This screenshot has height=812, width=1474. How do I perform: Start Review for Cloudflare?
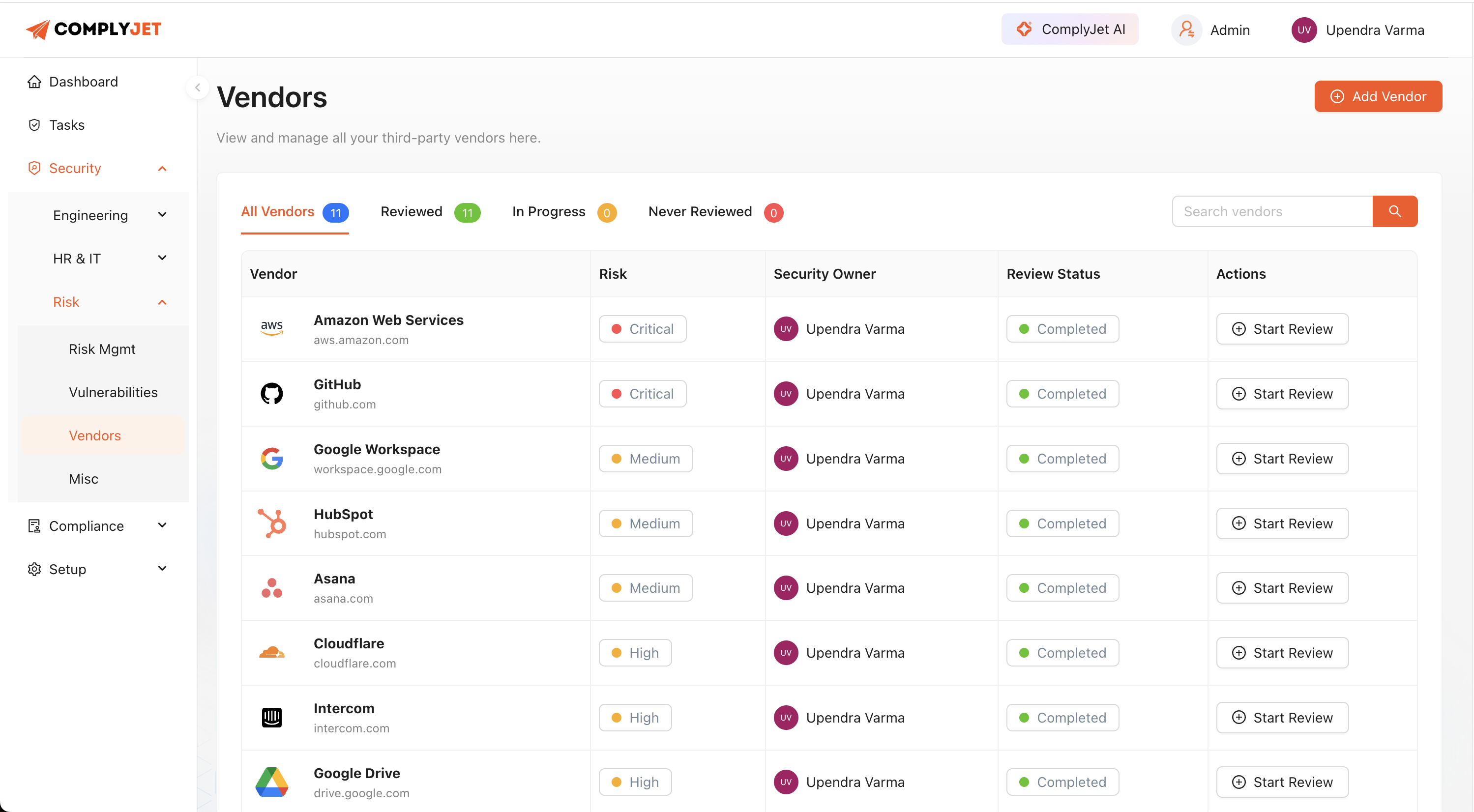click(x=1282, y=652)
